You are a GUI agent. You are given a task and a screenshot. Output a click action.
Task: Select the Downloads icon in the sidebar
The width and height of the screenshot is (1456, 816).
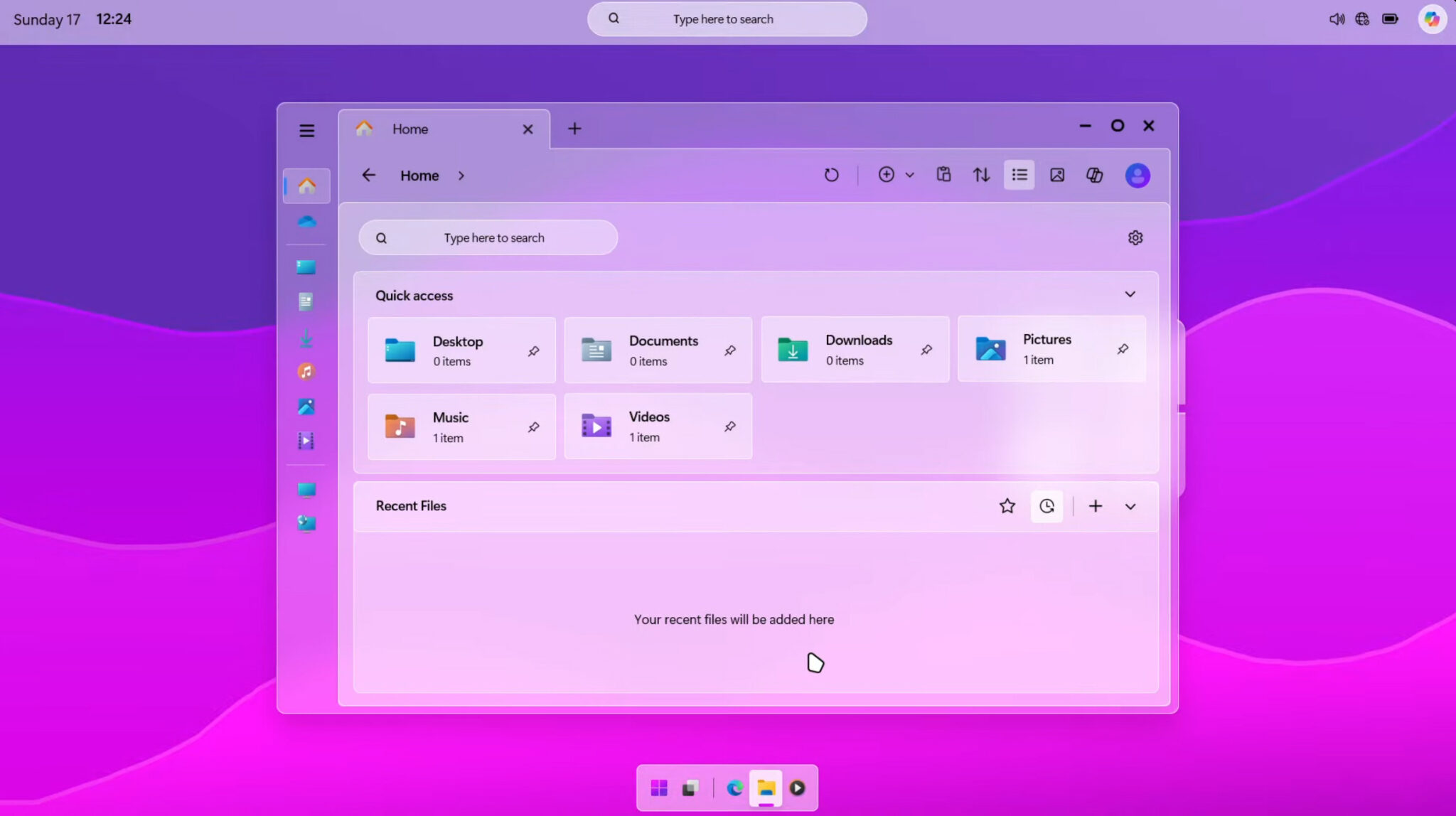[x=306, y=338]
